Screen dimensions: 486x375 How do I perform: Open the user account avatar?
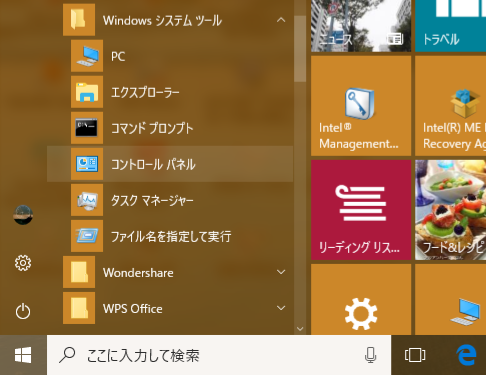(23, 215)
